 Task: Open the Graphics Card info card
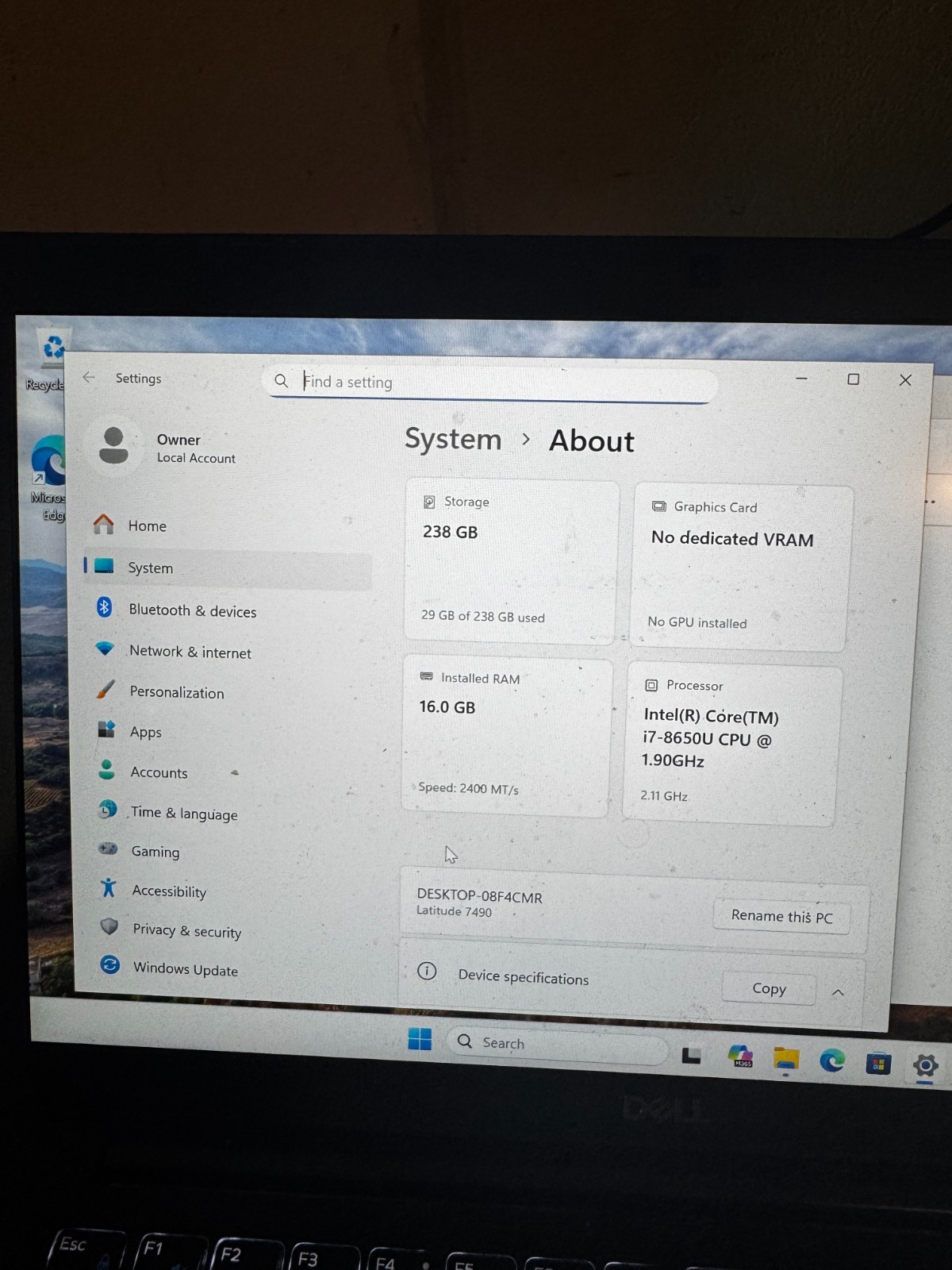tap(742, 567)
